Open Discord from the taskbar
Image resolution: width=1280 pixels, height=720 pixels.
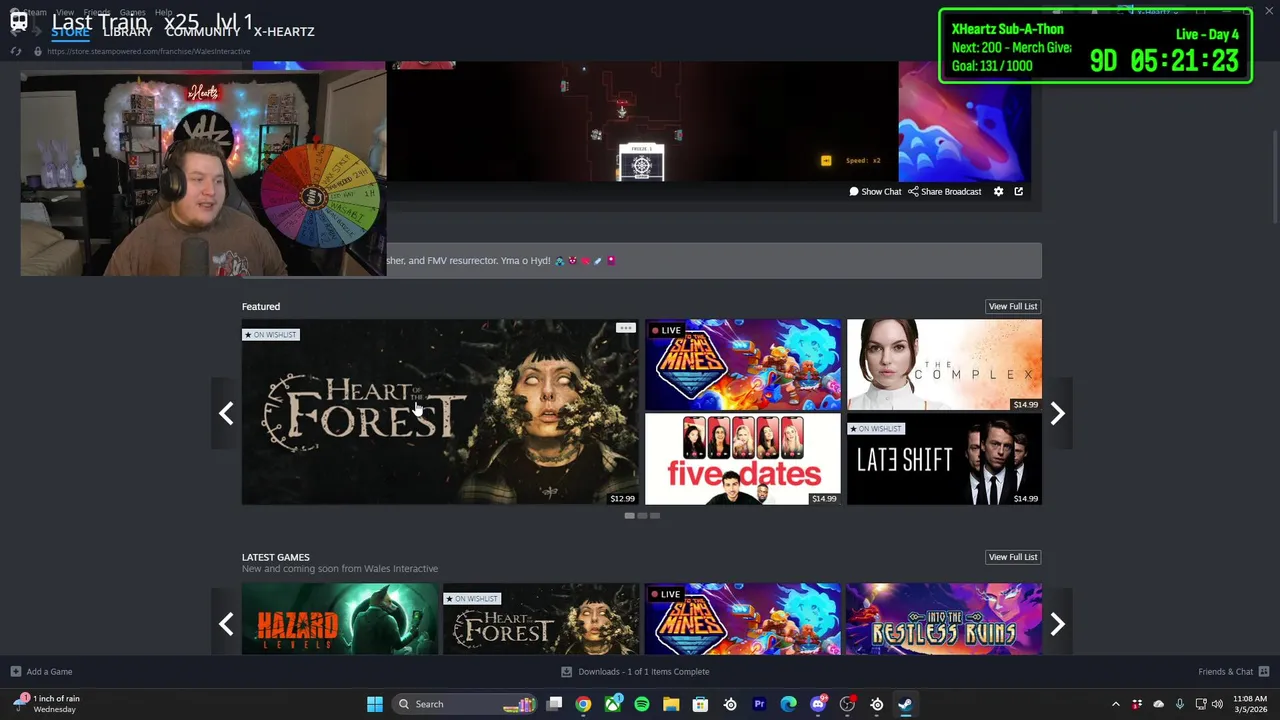(x=818, y=704)
